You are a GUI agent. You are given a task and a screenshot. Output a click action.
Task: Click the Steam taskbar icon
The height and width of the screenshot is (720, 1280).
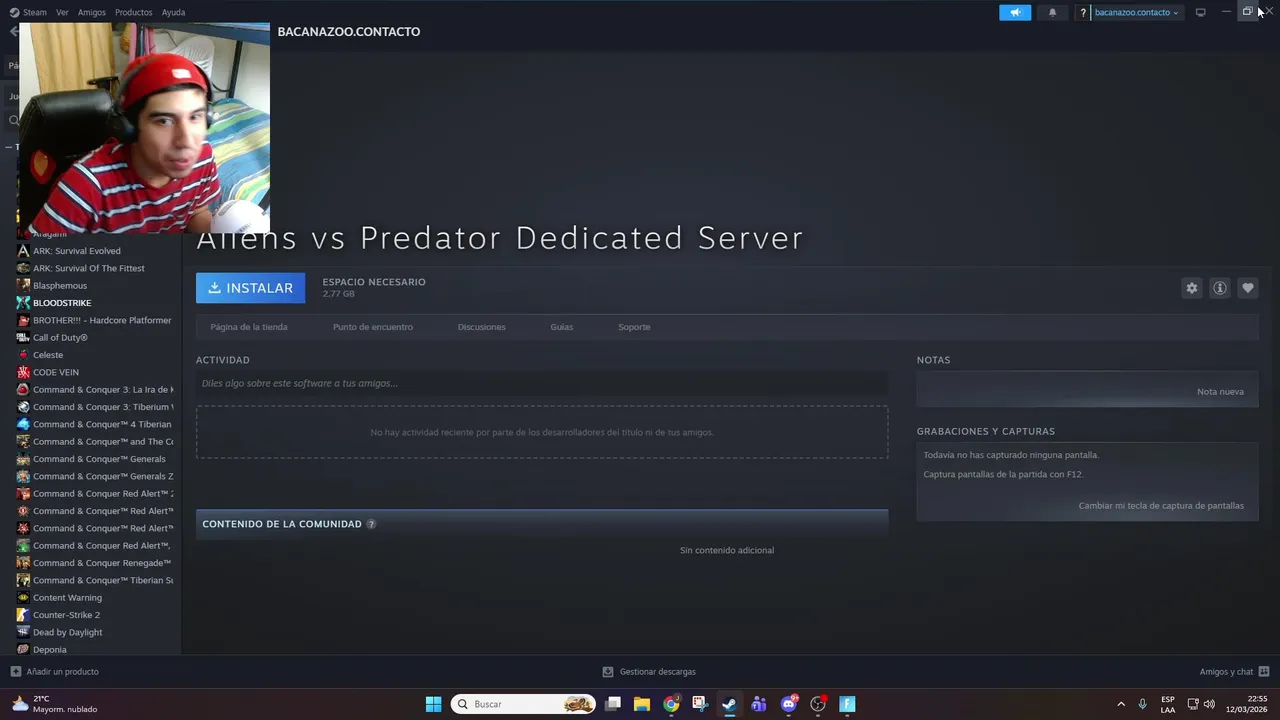(x=729, y=704)
